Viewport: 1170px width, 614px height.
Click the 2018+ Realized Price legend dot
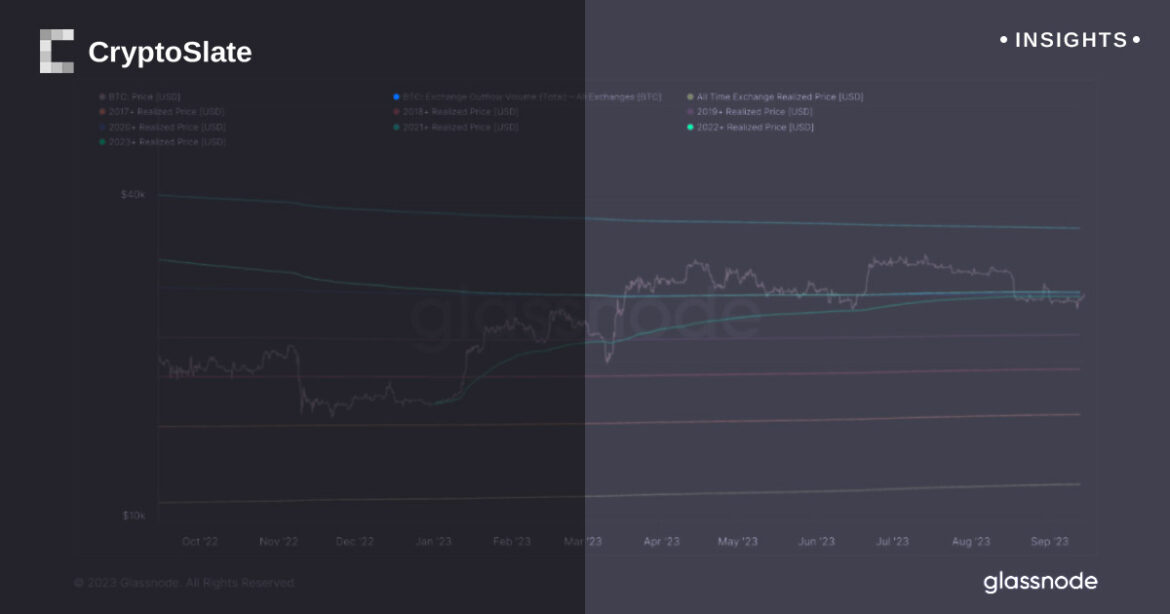[x=397, y=112]
